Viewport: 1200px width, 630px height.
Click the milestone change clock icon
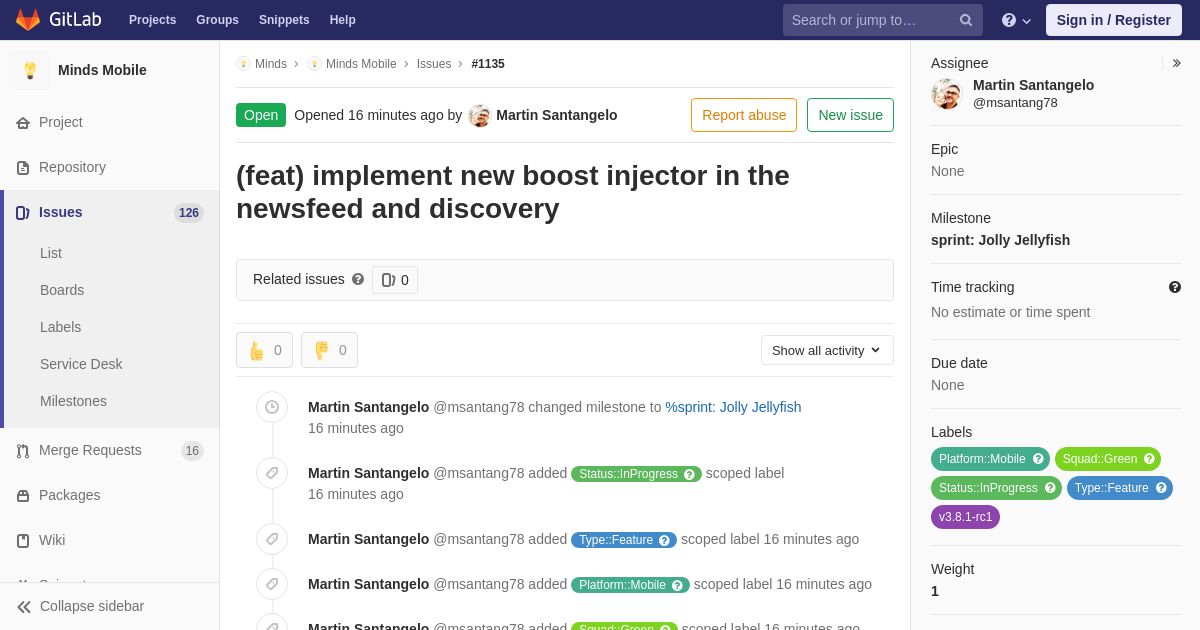tap(272, 407)
